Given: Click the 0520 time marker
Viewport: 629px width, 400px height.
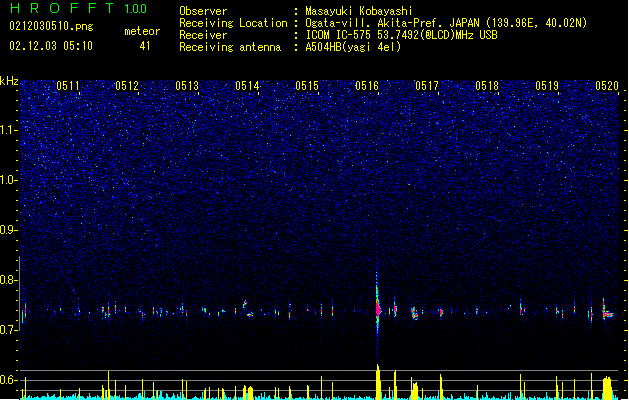Looking at the screenshot, I should (607, 86).
